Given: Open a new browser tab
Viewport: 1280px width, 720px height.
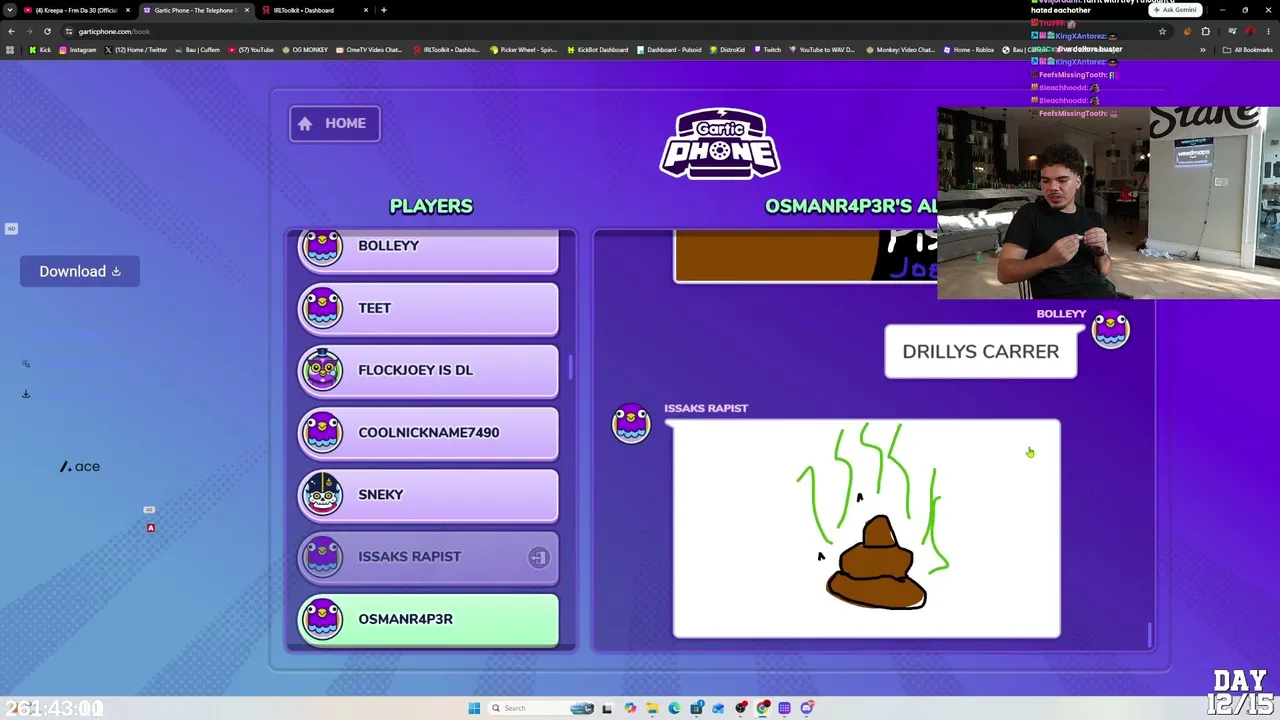Looking at the screenshot, I should tap(384, 10).
